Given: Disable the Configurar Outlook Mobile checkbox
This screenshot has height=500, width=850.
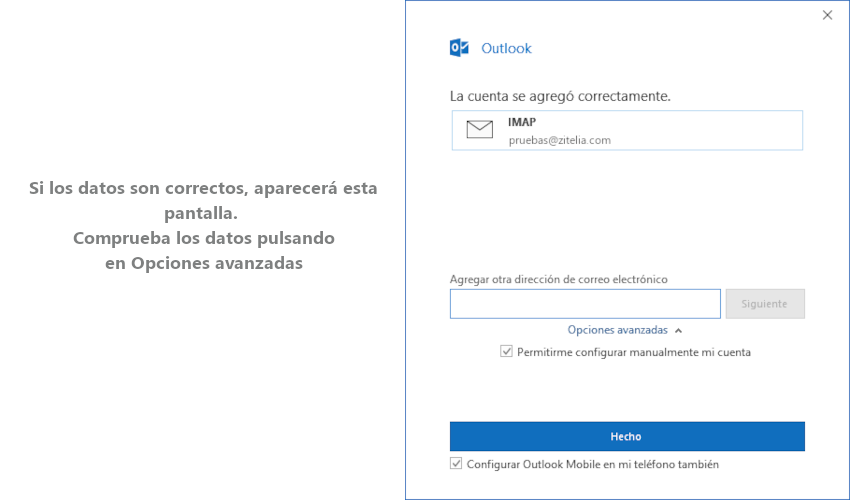Looking at the screenshot, I should (x=457, y=464).
